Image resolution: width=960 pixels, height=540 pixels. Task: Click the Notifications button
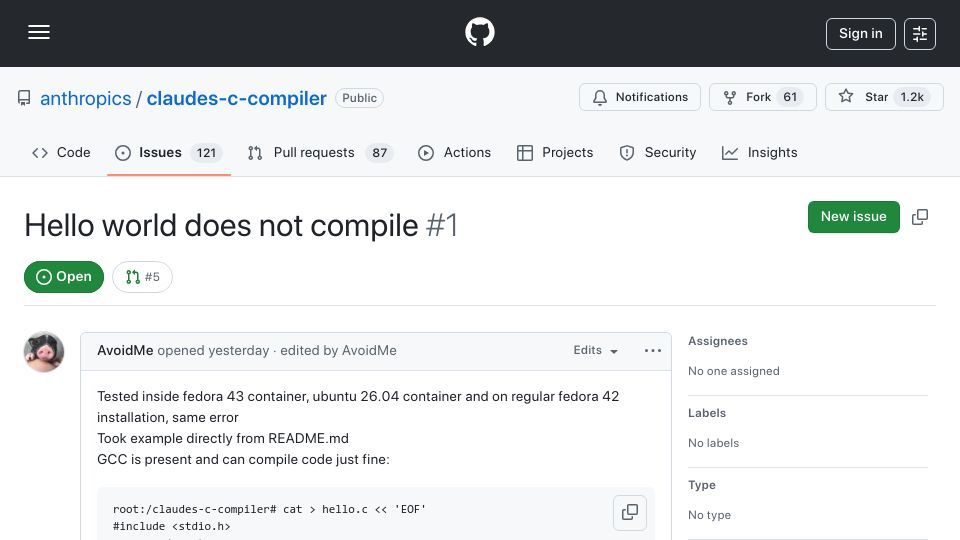coord(640,97)
